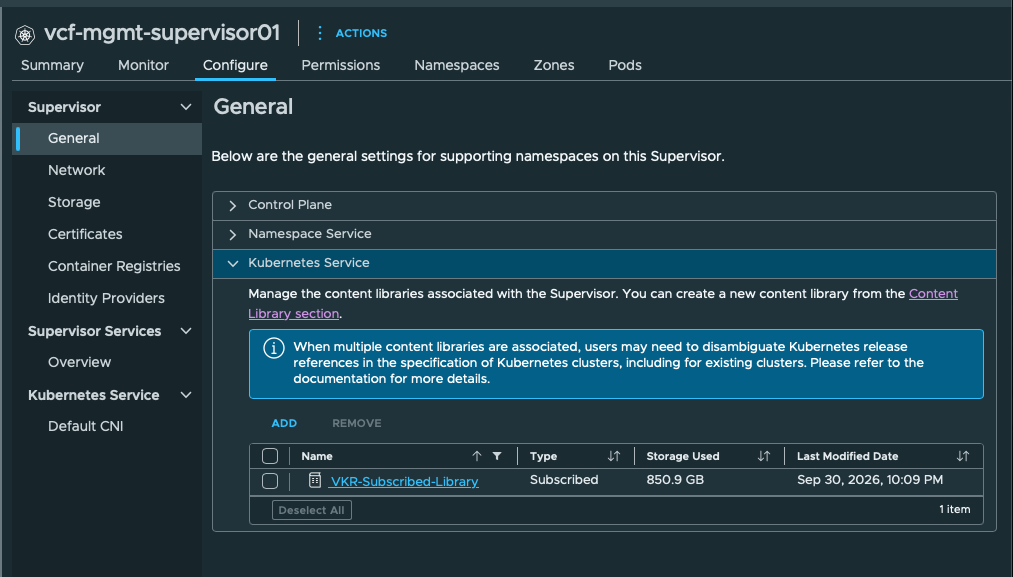Click the content library icon beside VKR-Subscribed-Library
The width and height of the screenshot is (1013, 577).
pyautogui.click(x=315, y=479)
